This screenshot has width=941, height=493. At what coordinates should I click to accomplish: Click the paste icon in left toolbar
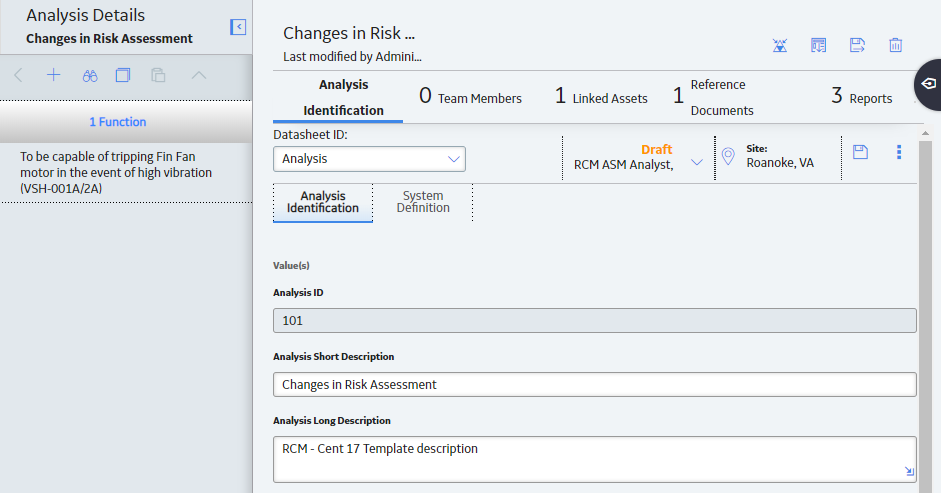(x=158, y=75)
